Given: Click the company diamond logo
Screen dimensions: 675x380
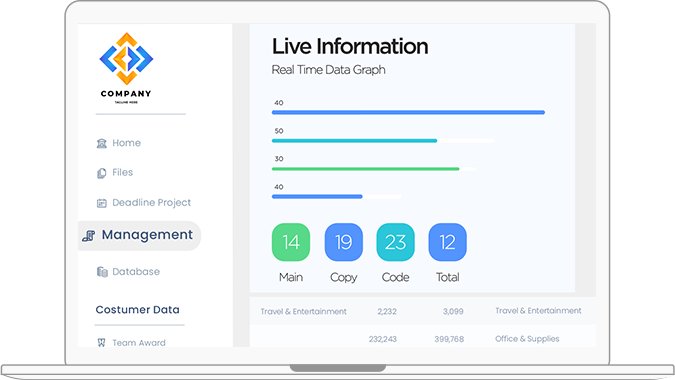Looking at the screenshot, I should click(126, 59).
